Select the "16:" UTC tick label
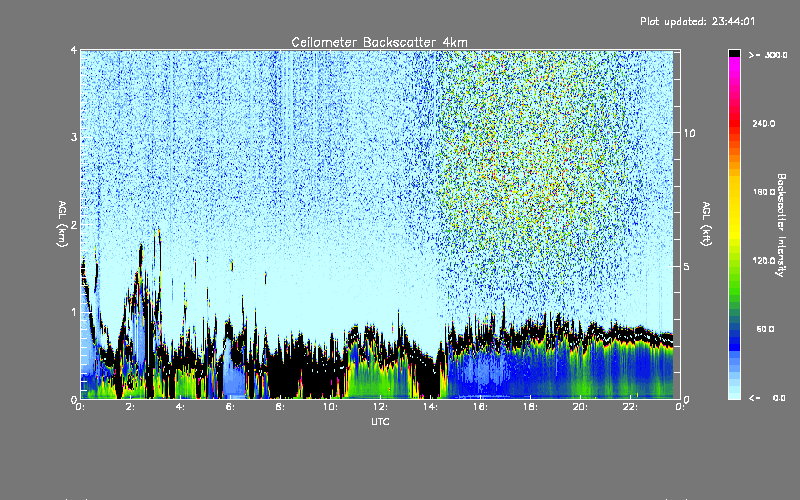 480,407
